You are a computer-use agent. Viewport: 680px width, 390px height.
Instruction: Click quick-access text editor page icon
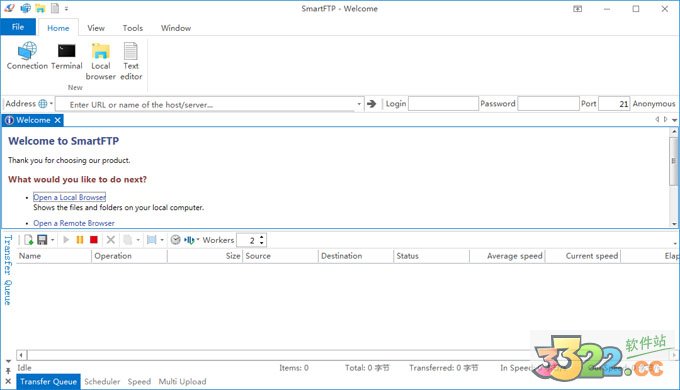[55, 8]
